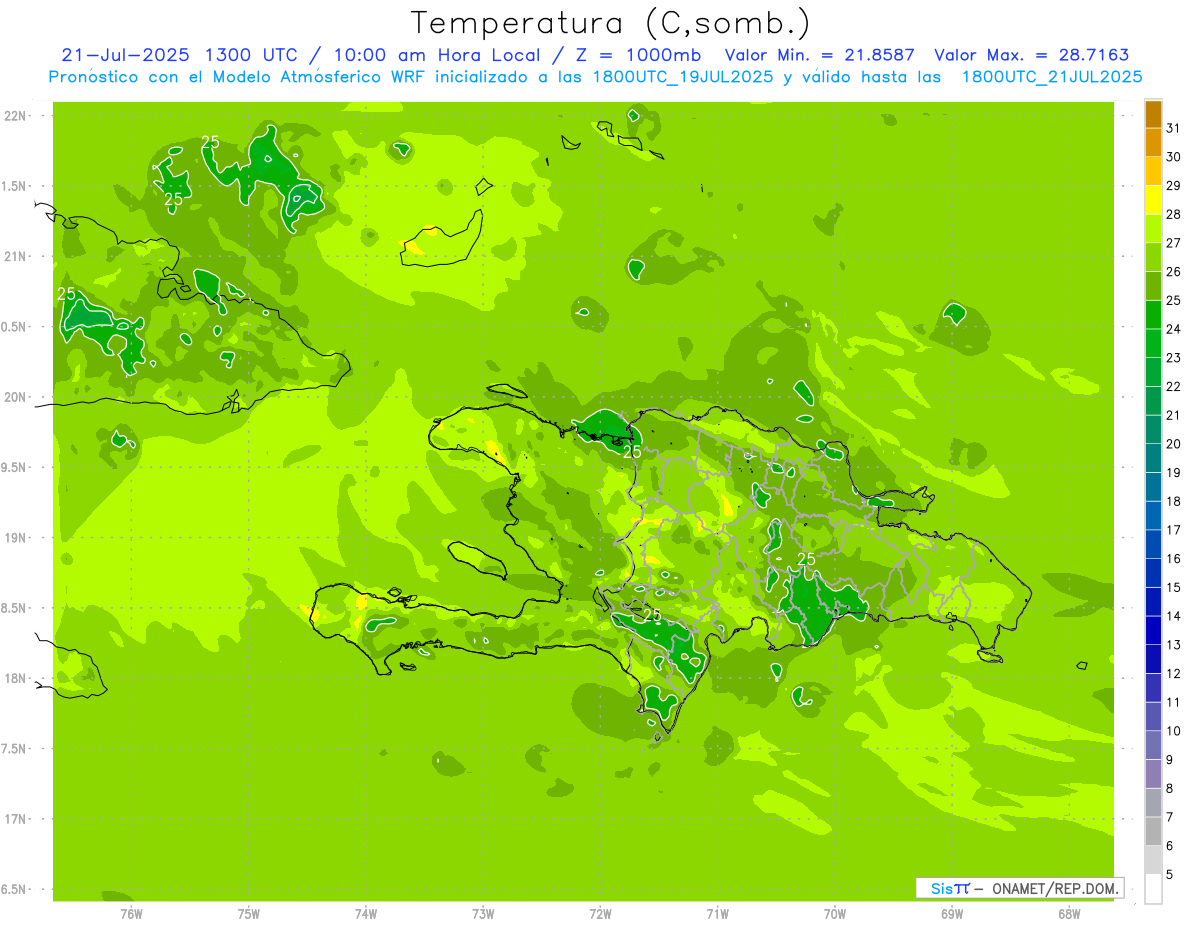Click the colorbar value label 11
Image resolution: width=1200 pixels, height=927 pixels.
[1174, 702]
